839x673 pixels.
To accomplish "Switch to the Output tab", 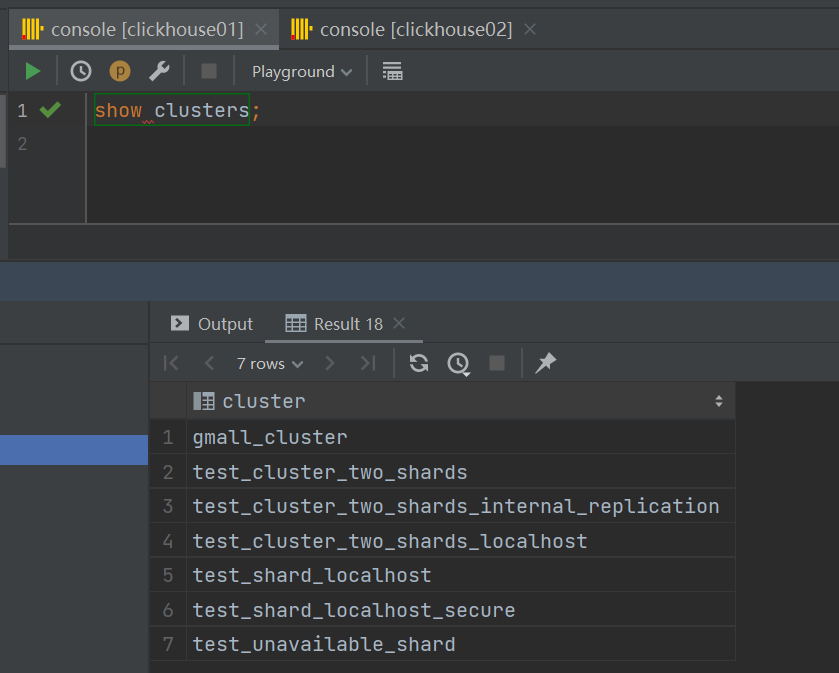I will click(x=212, y=324).
